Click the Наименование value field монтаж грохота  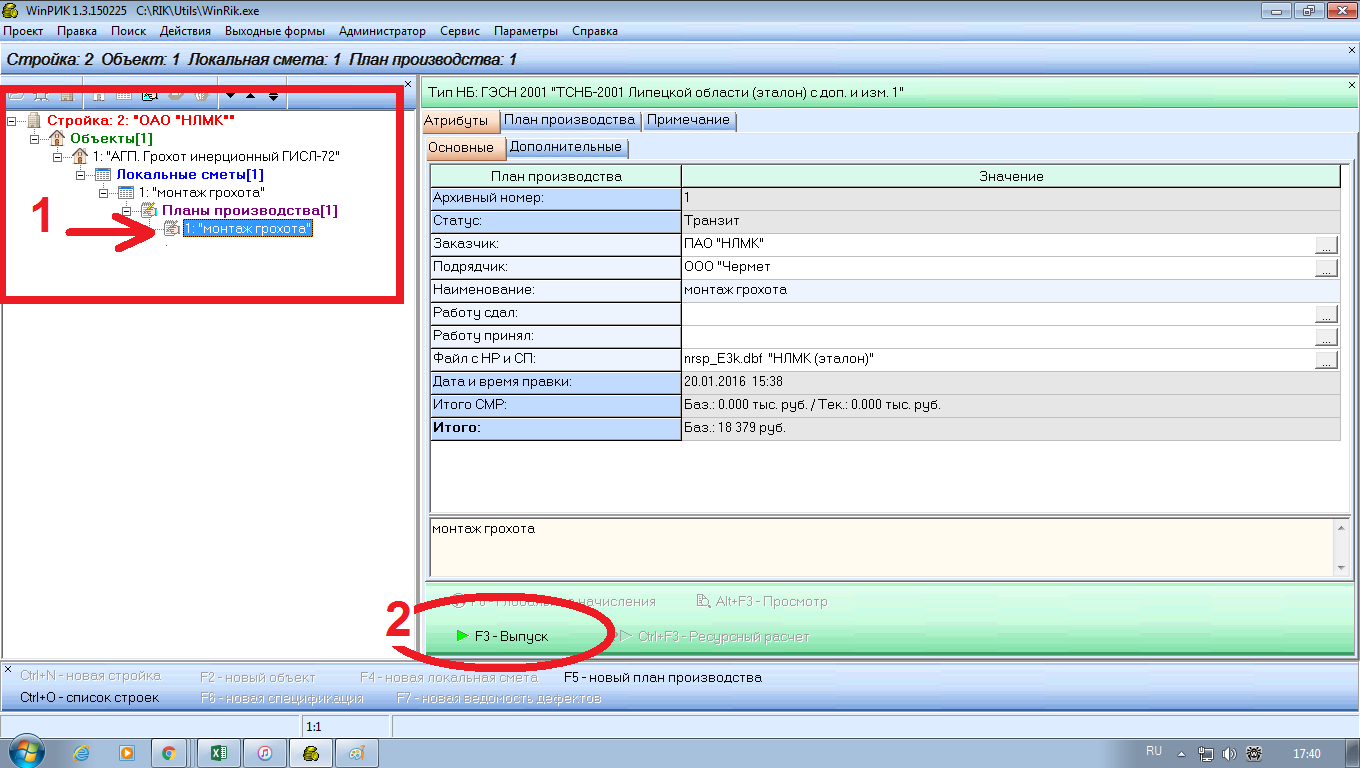coord(1010,290)
